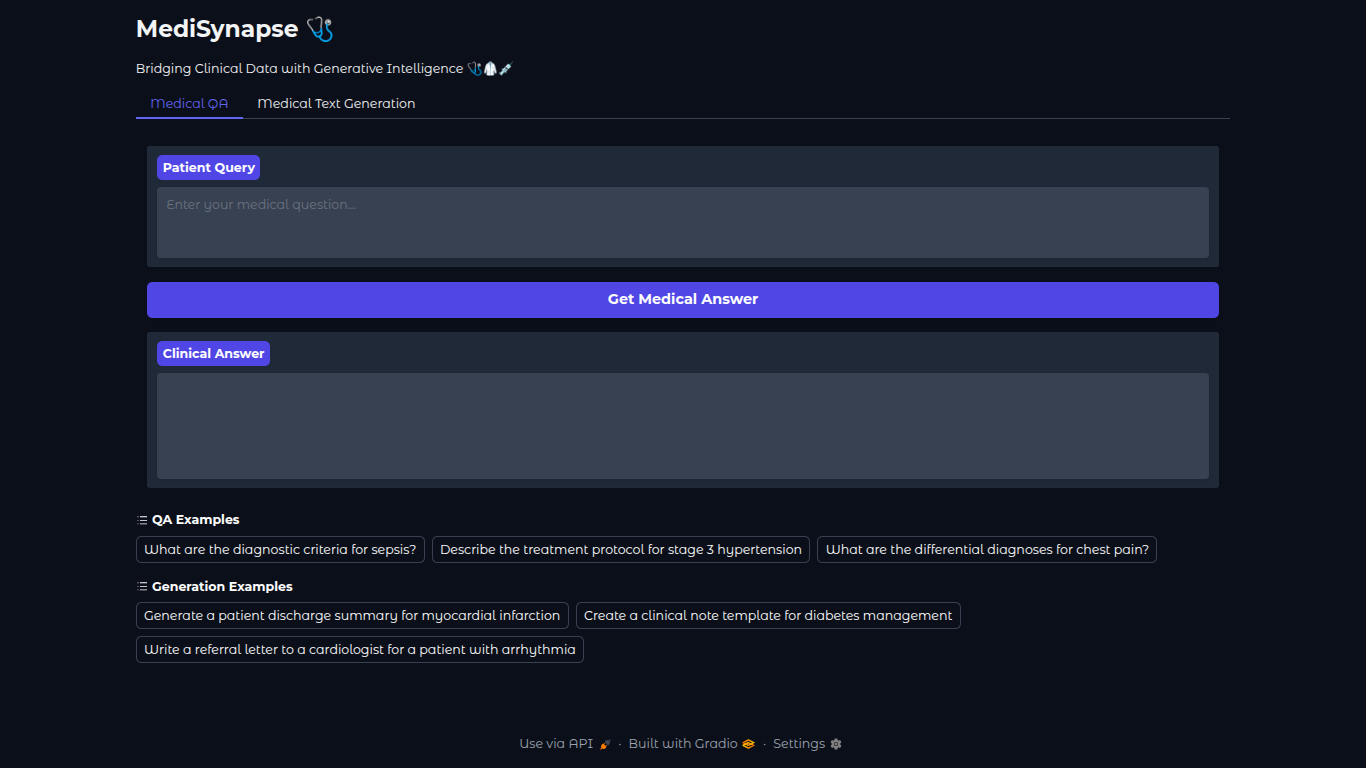Choose the diabetes management clinical note example
1366x768 pixels.
(x=767, y=616)
